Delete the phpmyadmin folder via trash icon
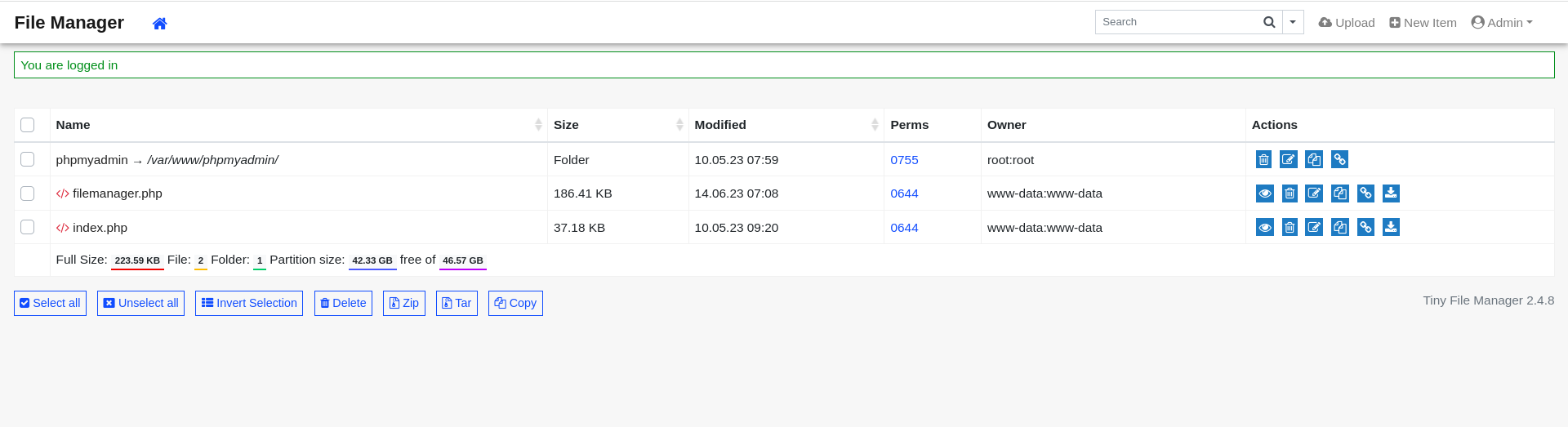The image size is (1568, 427). tap(1263, 159)
